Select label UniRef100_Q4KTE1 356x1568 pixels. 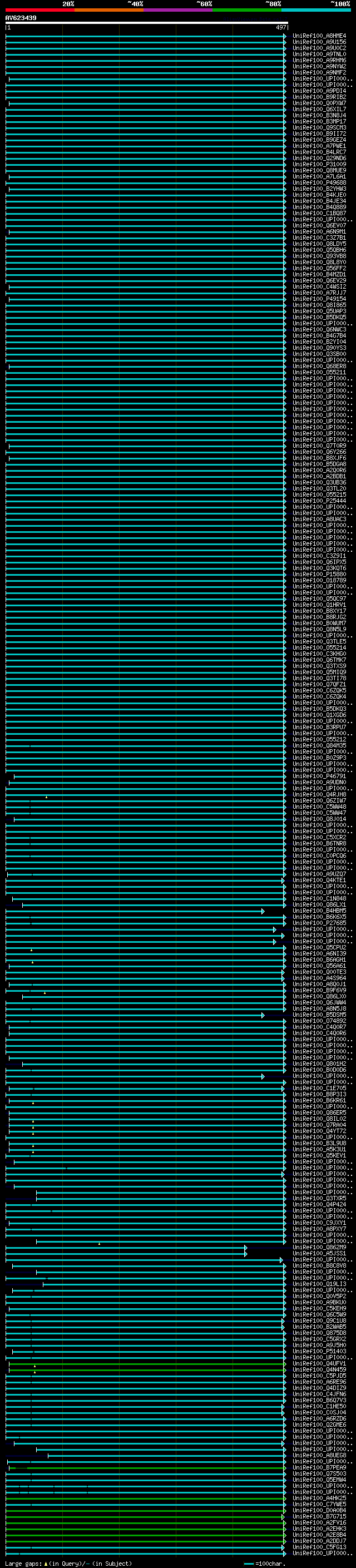coord(319,880)
